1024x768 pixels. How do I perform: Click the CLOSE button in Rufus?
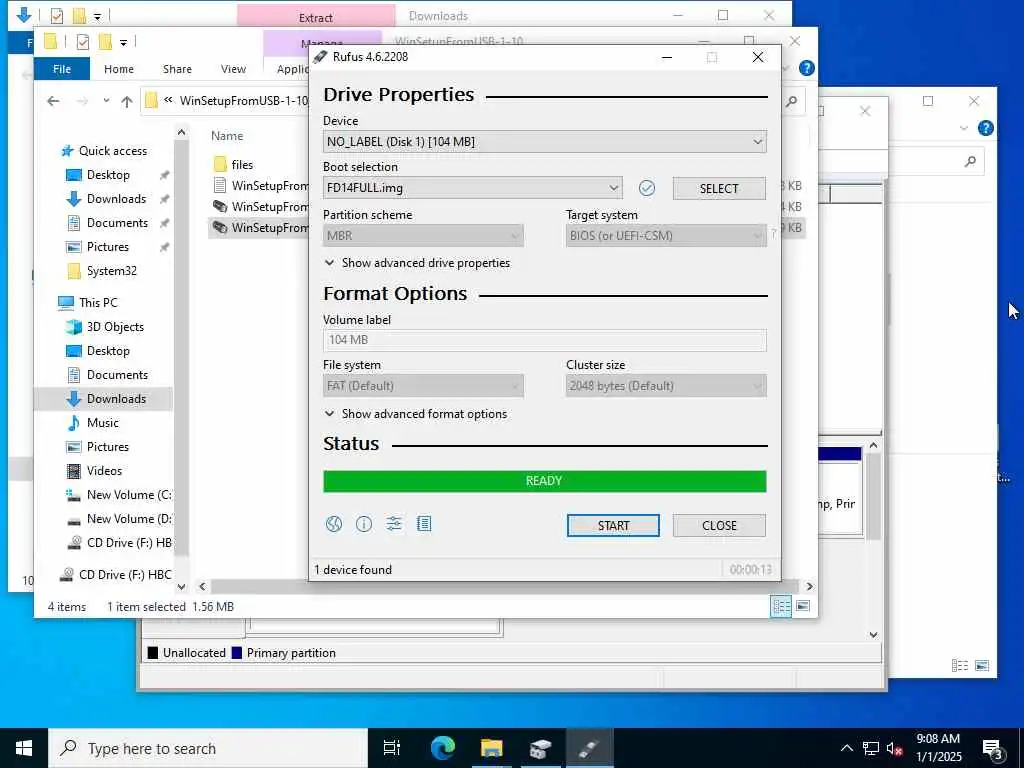click(x=719, y=526)
